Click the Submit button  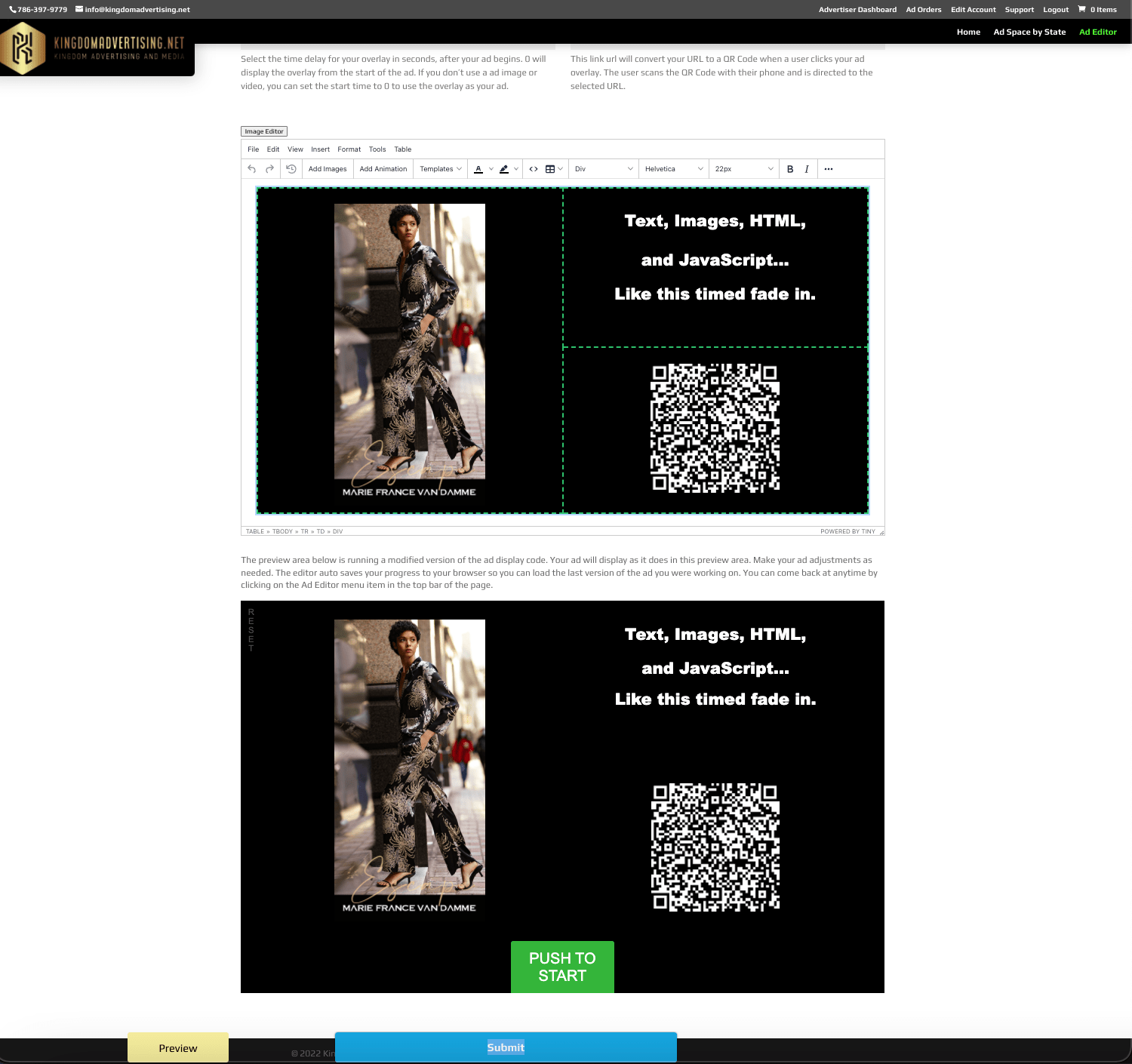[x=506, y=1047]
